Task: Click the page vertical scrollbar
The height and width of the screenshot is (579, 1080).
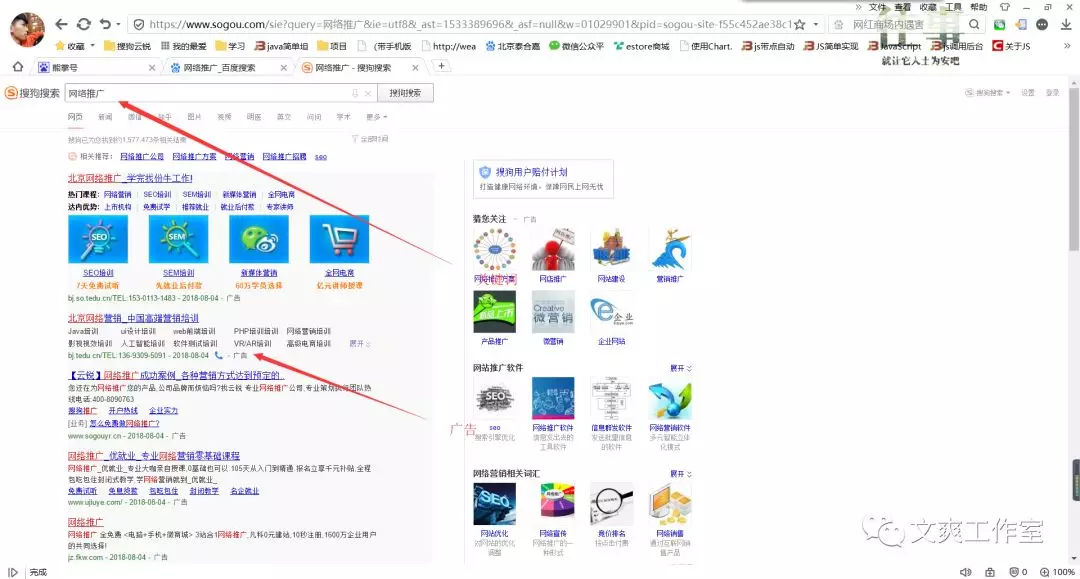Action: point(1074,169)
